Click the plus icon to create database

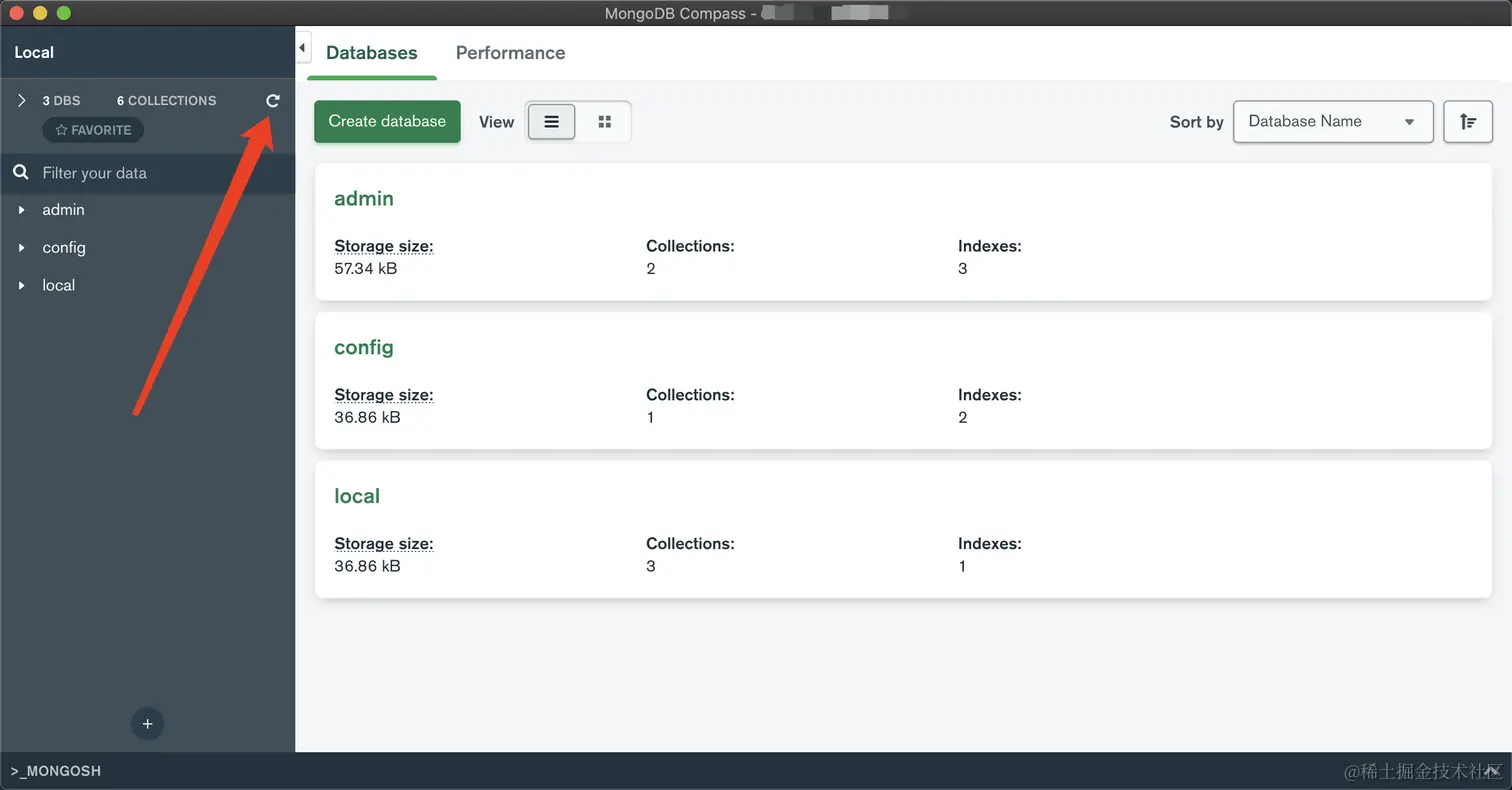click(x=147, y=724)
